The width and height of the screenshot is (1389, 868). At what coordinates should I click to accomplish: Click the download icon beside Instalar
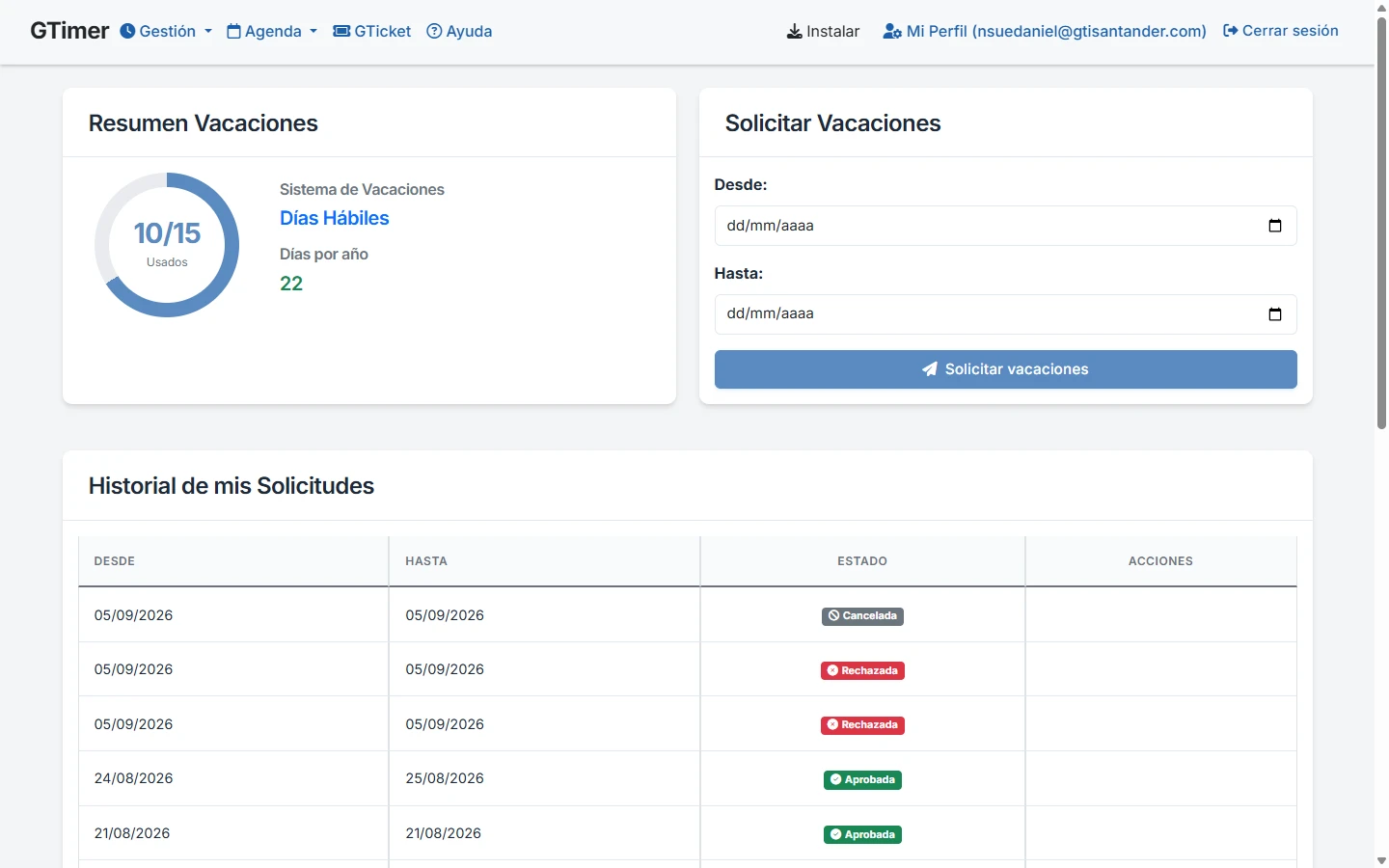[x=795, y=31]
